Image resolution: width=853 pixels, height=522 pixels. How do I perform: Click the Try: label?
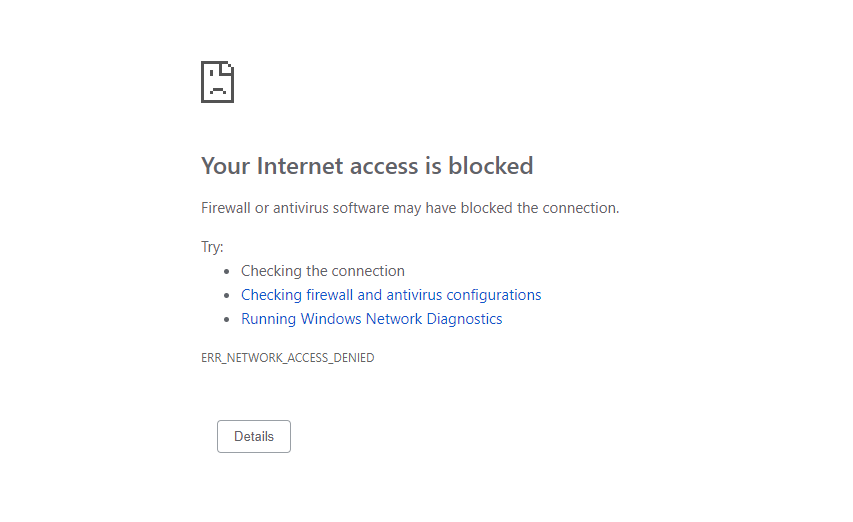tap(212, 247)
